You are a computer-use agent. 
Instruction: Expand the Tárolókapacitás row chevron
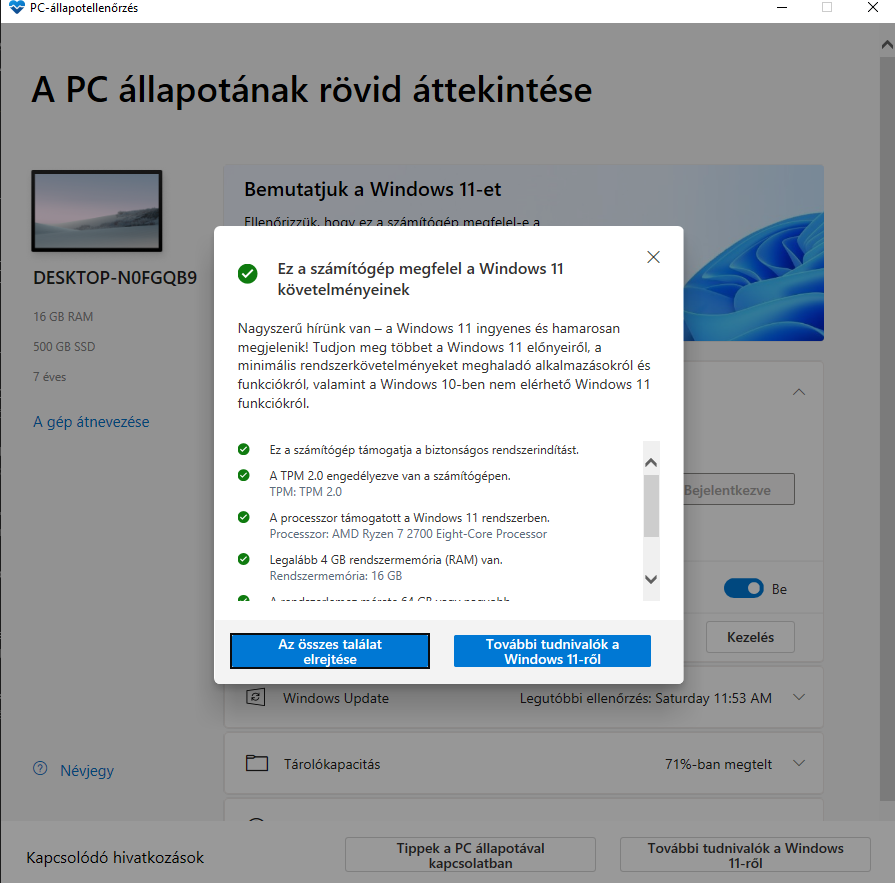tap(799, 763)
